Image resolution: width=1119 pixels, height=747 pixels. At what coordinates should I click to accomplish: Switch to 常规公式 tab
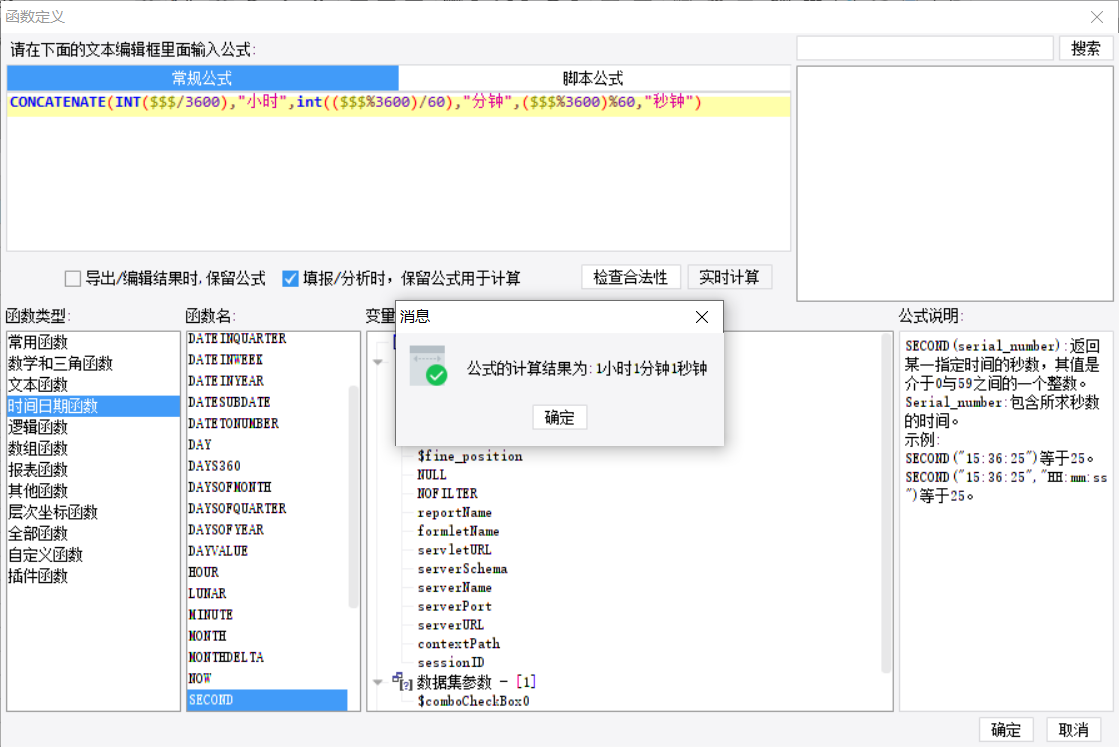(203, 78)
